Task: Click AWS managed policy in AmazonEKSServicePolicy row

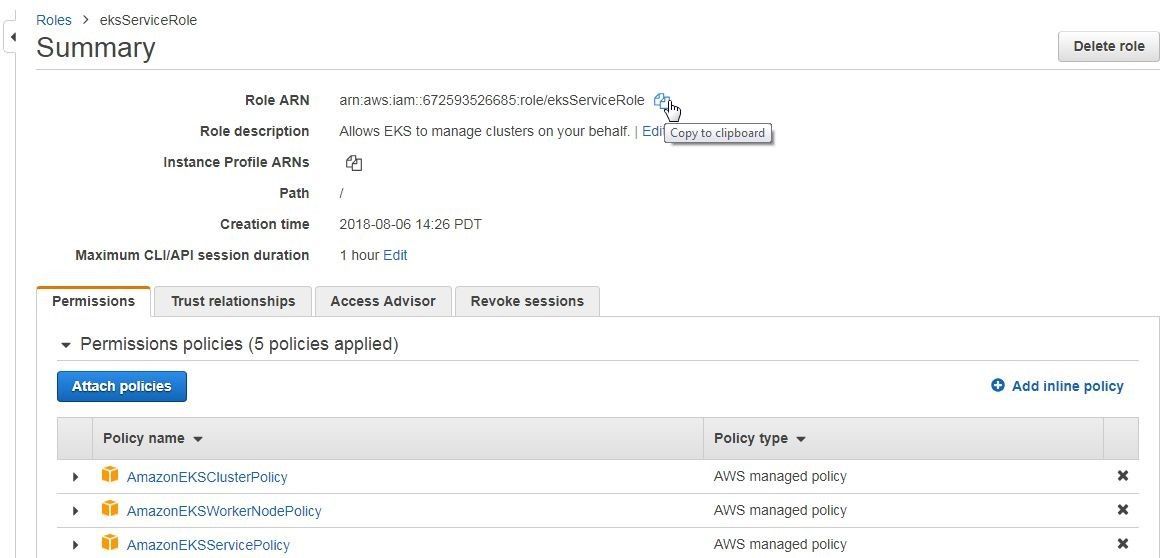Action: 780,544
